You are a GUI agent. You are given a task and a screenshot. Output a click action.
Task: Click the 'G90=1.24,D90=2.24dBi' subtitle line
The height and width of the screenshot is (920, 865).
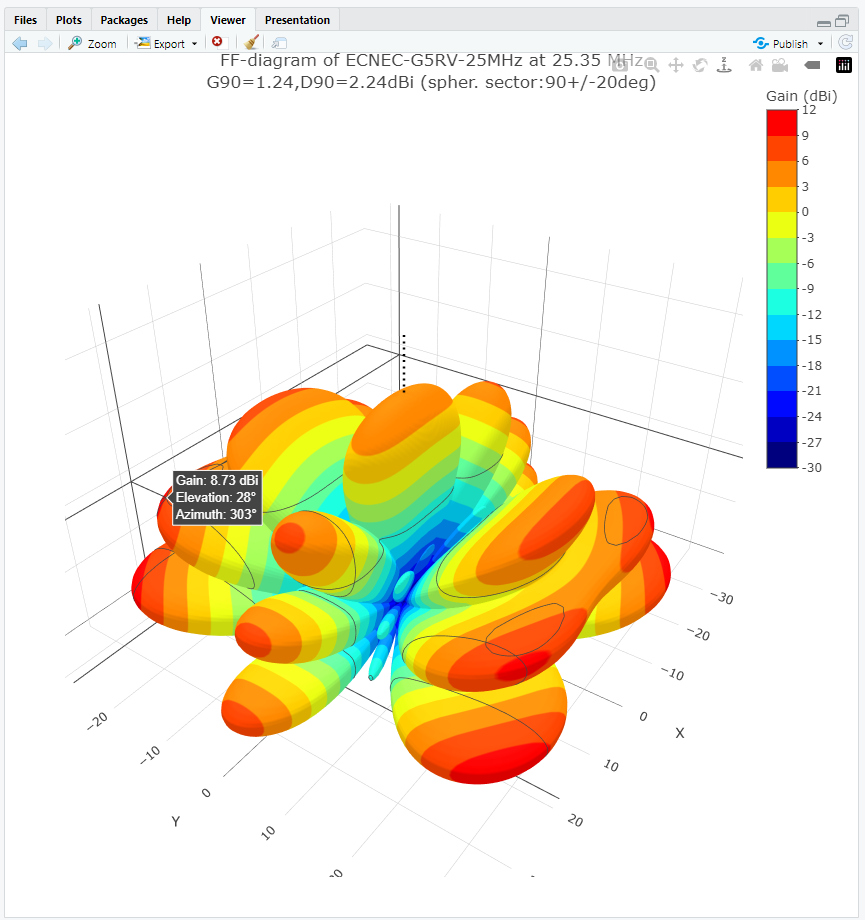point(431,82)
